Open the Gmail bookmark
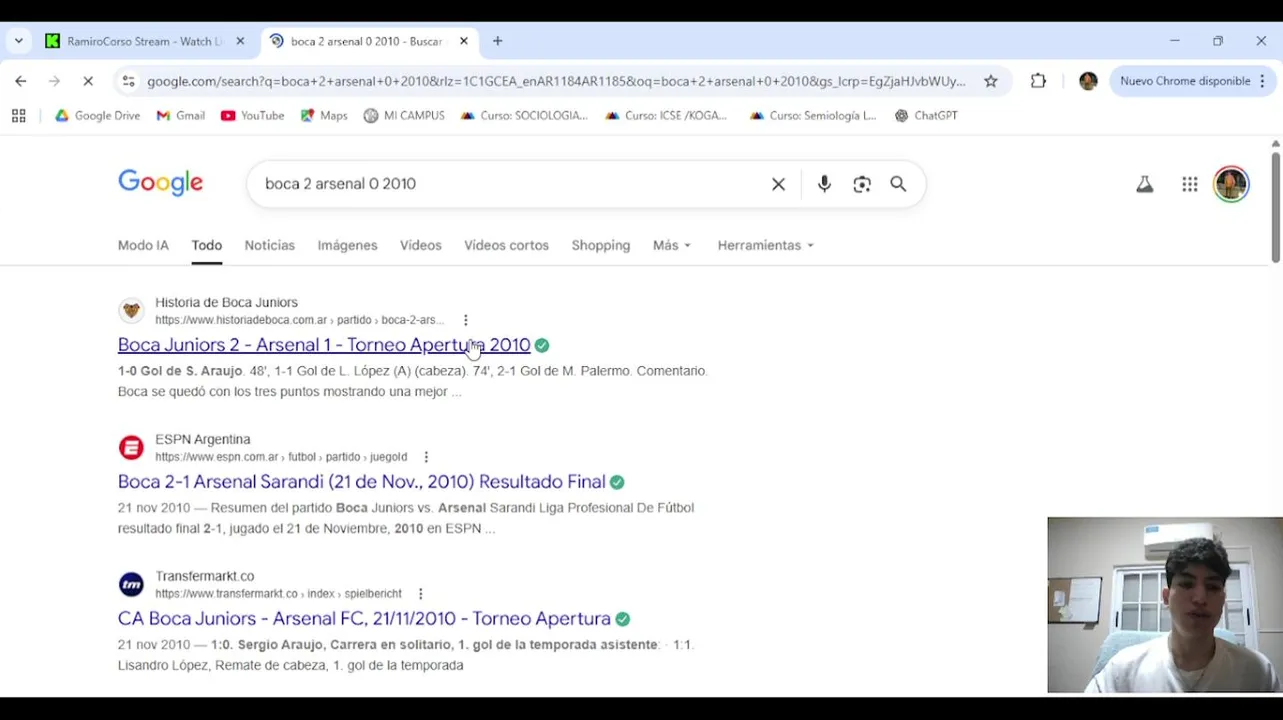The image size is (1283, 720). pos(181,116)
